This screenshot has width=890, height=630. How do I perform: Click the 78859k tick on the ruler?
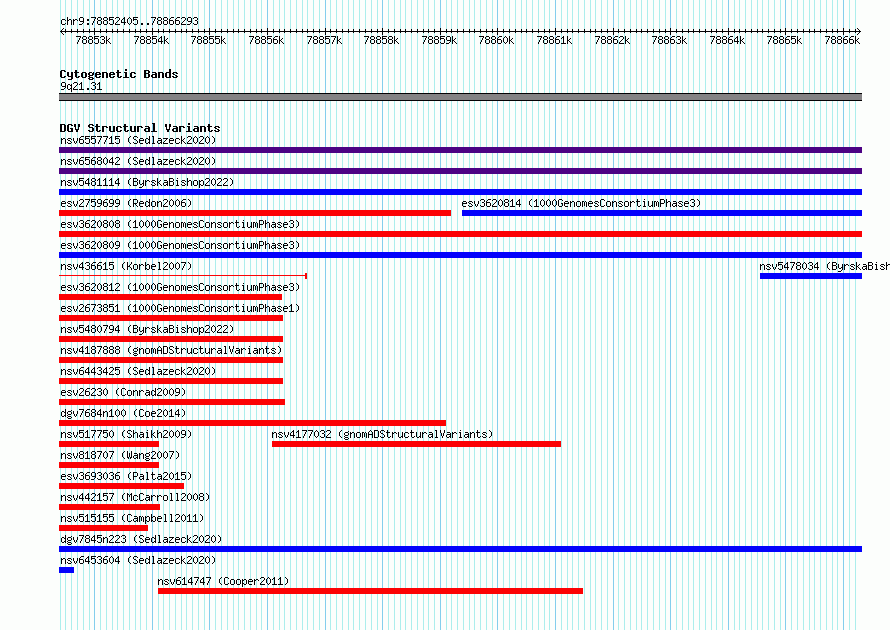click(x=439, y=40)
